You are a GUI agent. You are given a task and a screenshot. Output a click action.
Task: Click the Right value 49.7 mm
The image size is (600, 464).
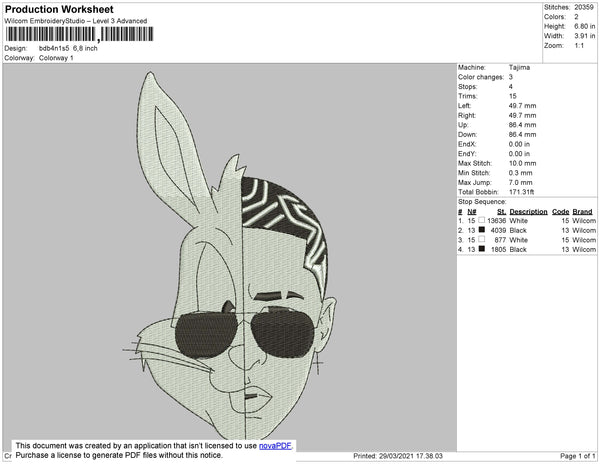pos(522,115)
